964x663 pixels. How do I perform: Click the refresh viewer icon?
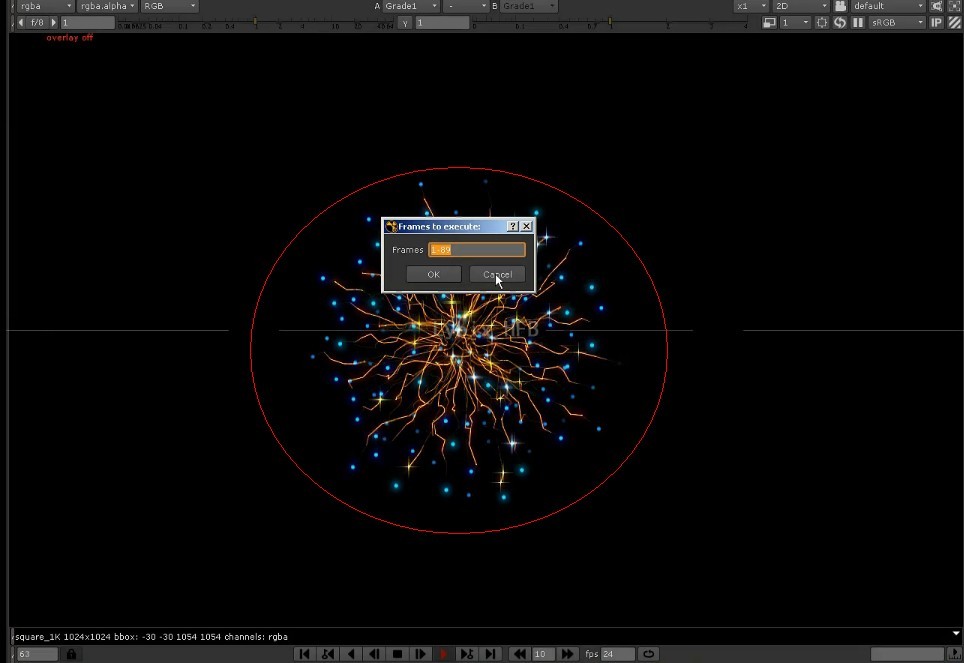(x=840, y=22)
